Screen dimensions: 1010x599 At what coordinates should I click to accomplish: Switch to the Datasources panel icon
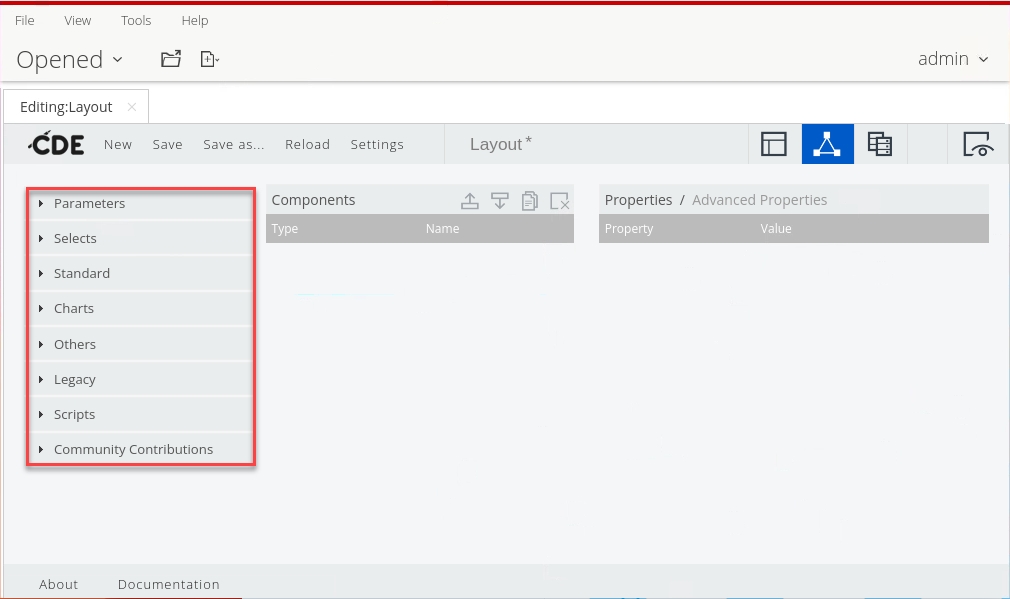coord(879,144)
